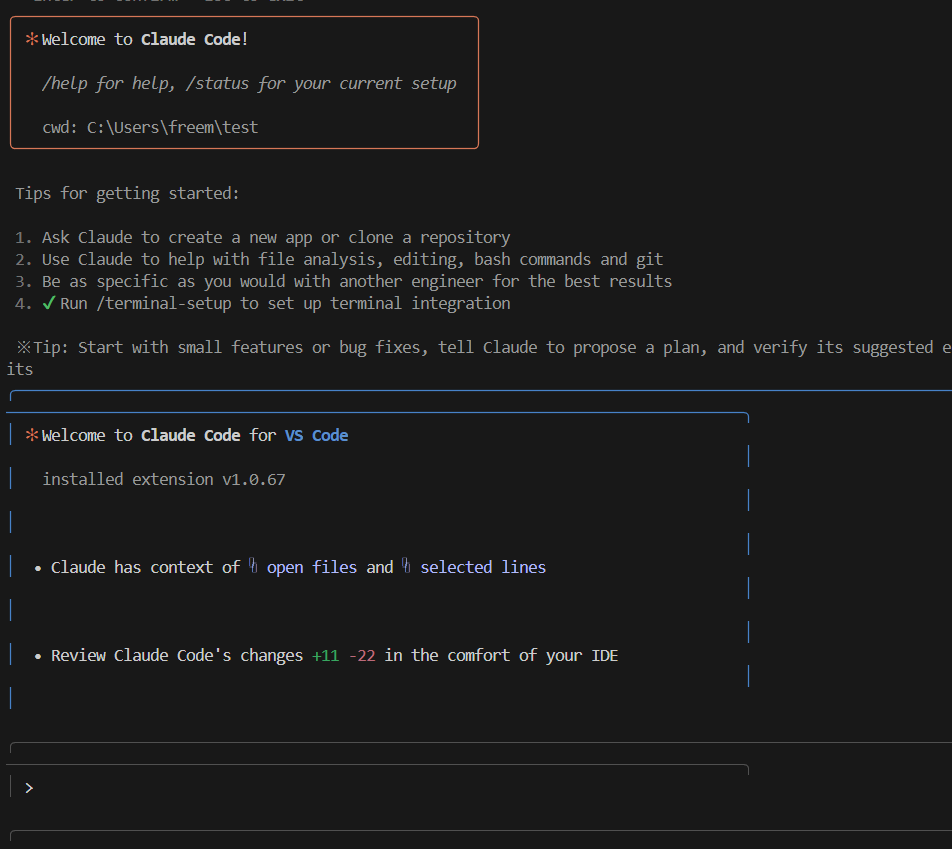The image size is (952, 849).
Task: Click the orange asterisk beside "Welcome to Claude Code!"
Action: [x=32, y=39]
